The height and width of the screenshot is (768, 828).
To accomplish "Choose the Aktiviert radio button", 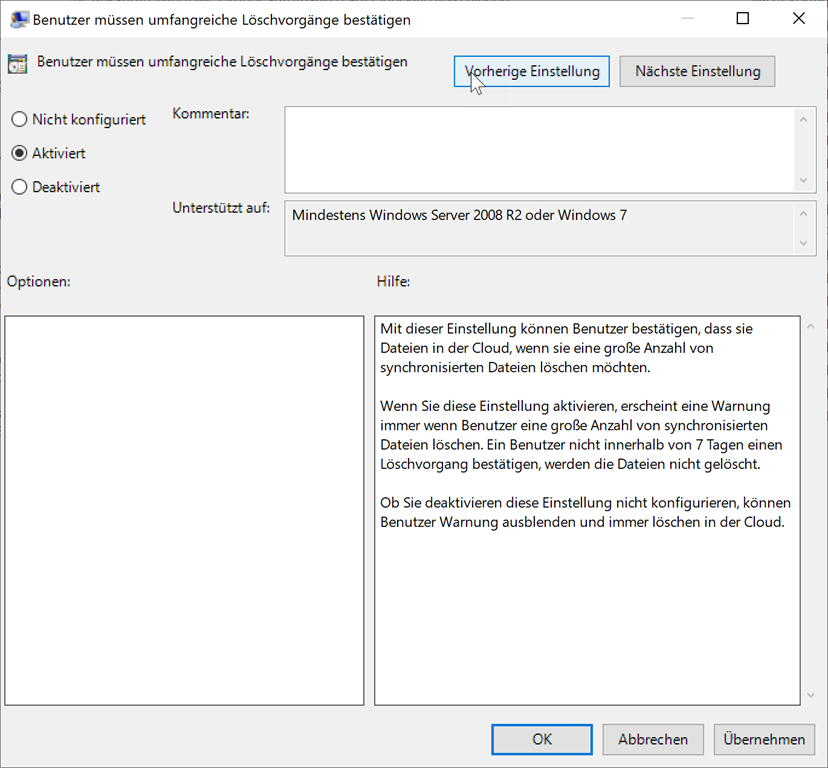I will (19, 154).
